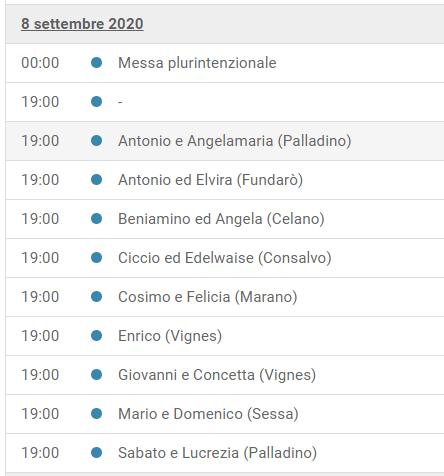This screenshot has height=476, width=444.
Task: Open the Ciccio ed Edelwaise (Consalvo) event
Action: coord(225,258)
